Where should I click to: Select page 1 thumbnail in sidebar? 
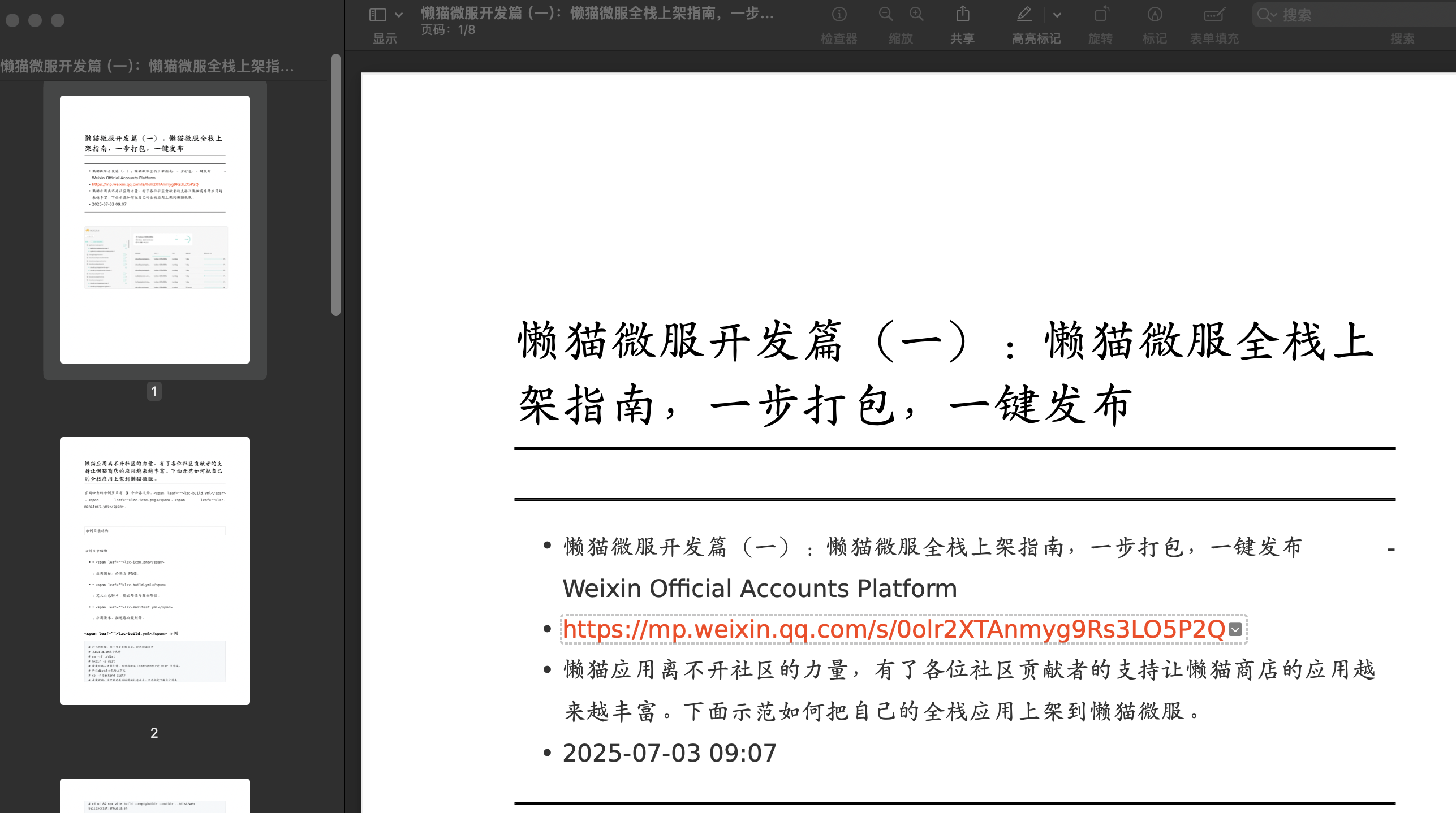tap(155, 230)
